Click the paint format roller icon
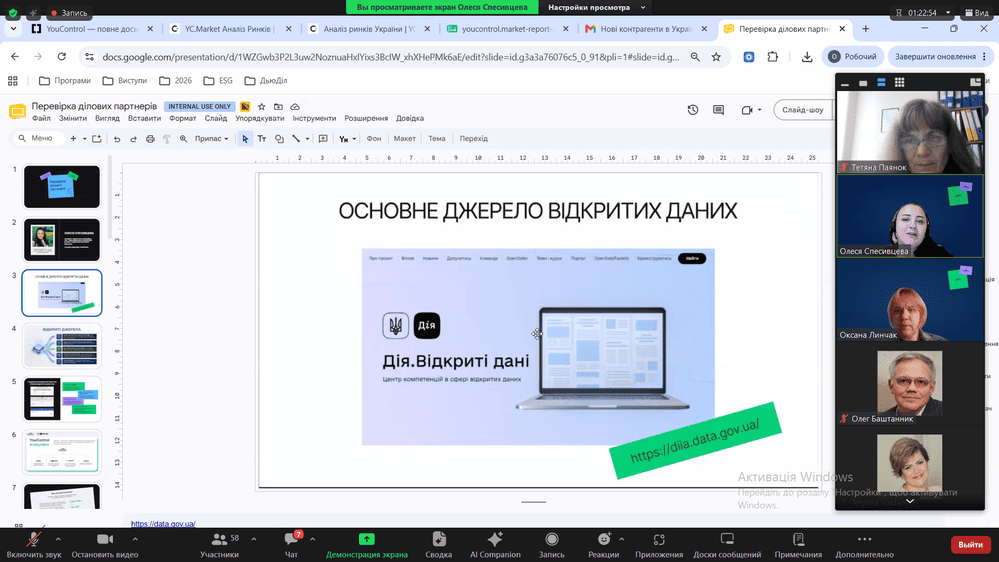Viewport: 999px width, 562px height. point(166,138)
